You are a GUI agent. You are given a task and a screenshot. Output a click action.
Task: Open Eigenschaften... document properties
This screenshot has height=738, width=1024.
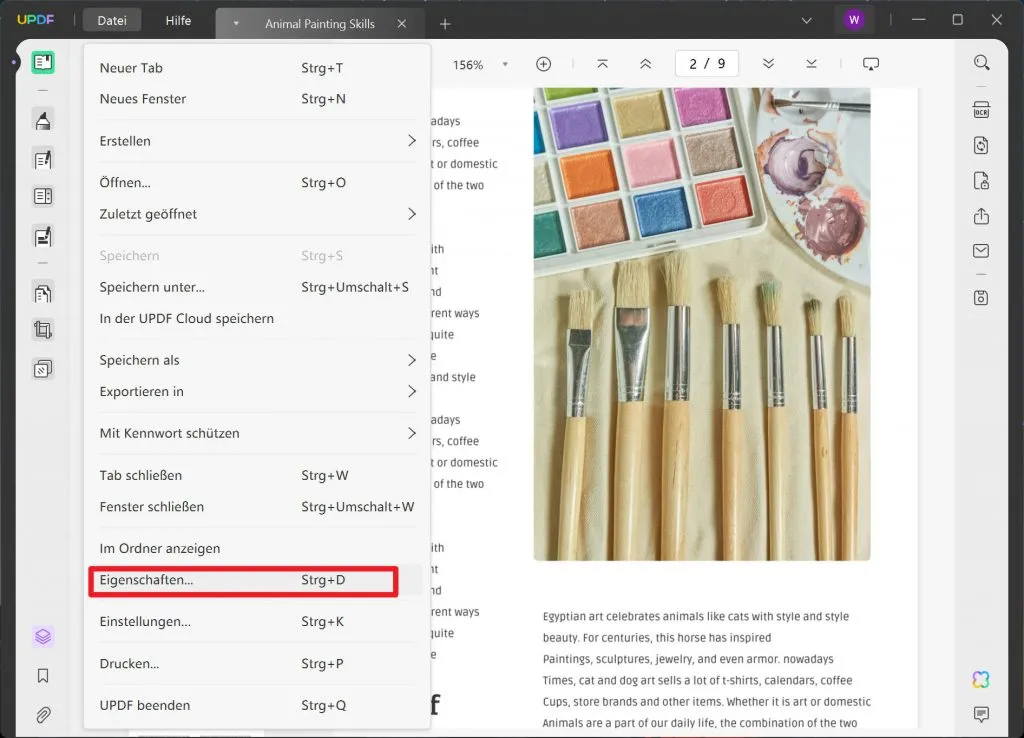click(257, 580)
